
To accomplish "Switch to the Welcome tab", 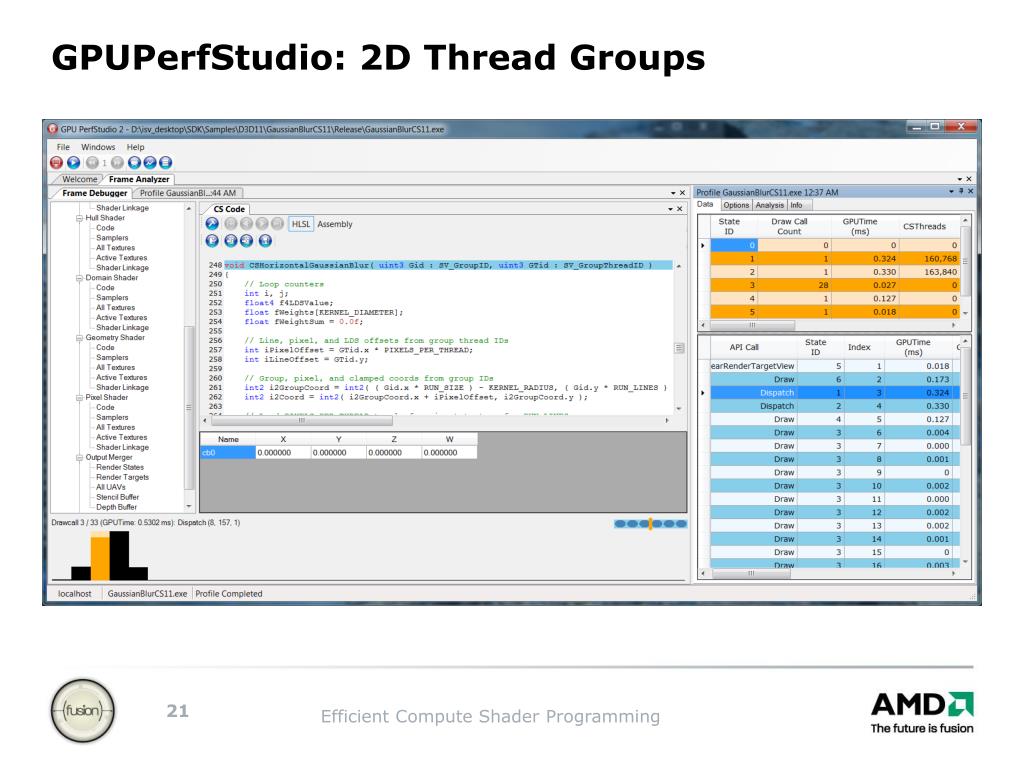I will (80, 179).
